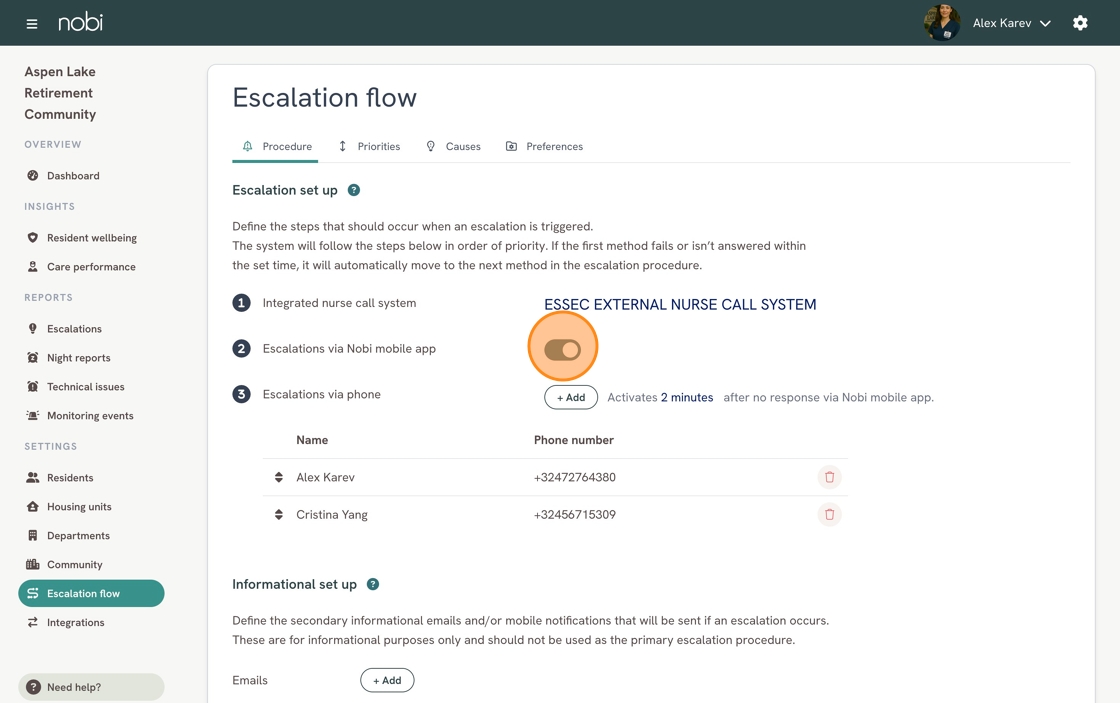The image size is (1120, 703).
Task: Click Escalation set up help icon
Action: click(354, 190)
